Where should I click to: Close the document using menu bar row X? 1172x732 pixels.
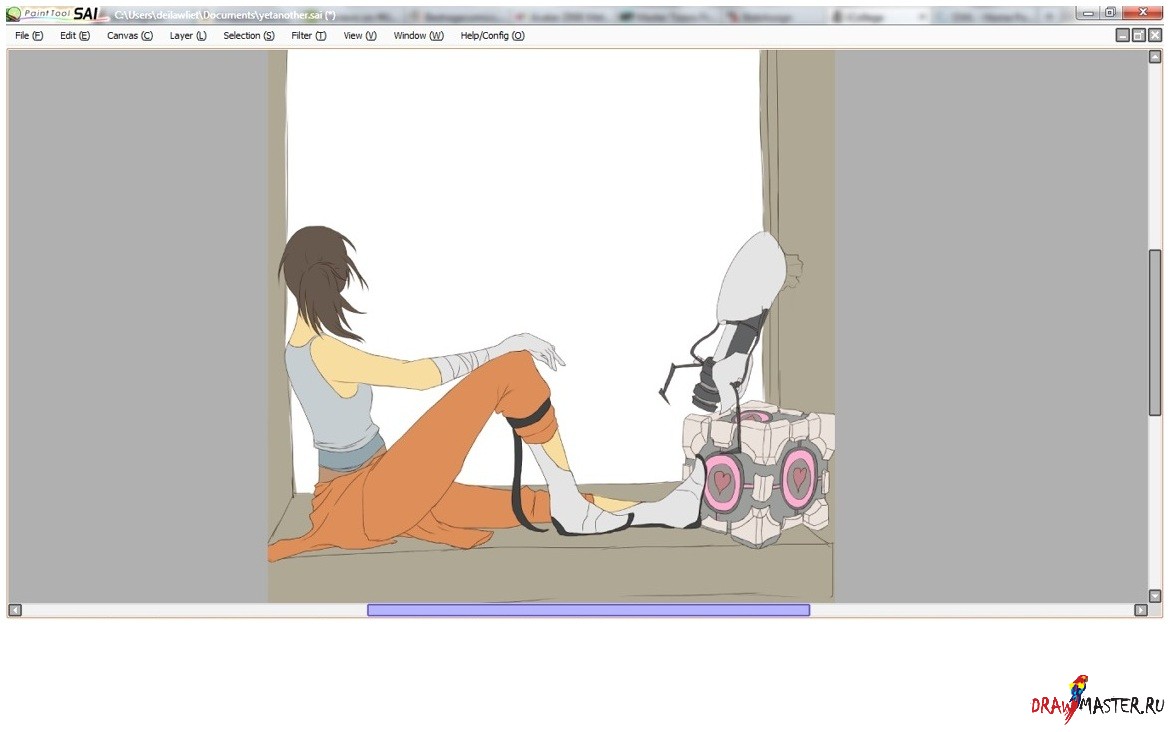click(x=1155, y=35)
